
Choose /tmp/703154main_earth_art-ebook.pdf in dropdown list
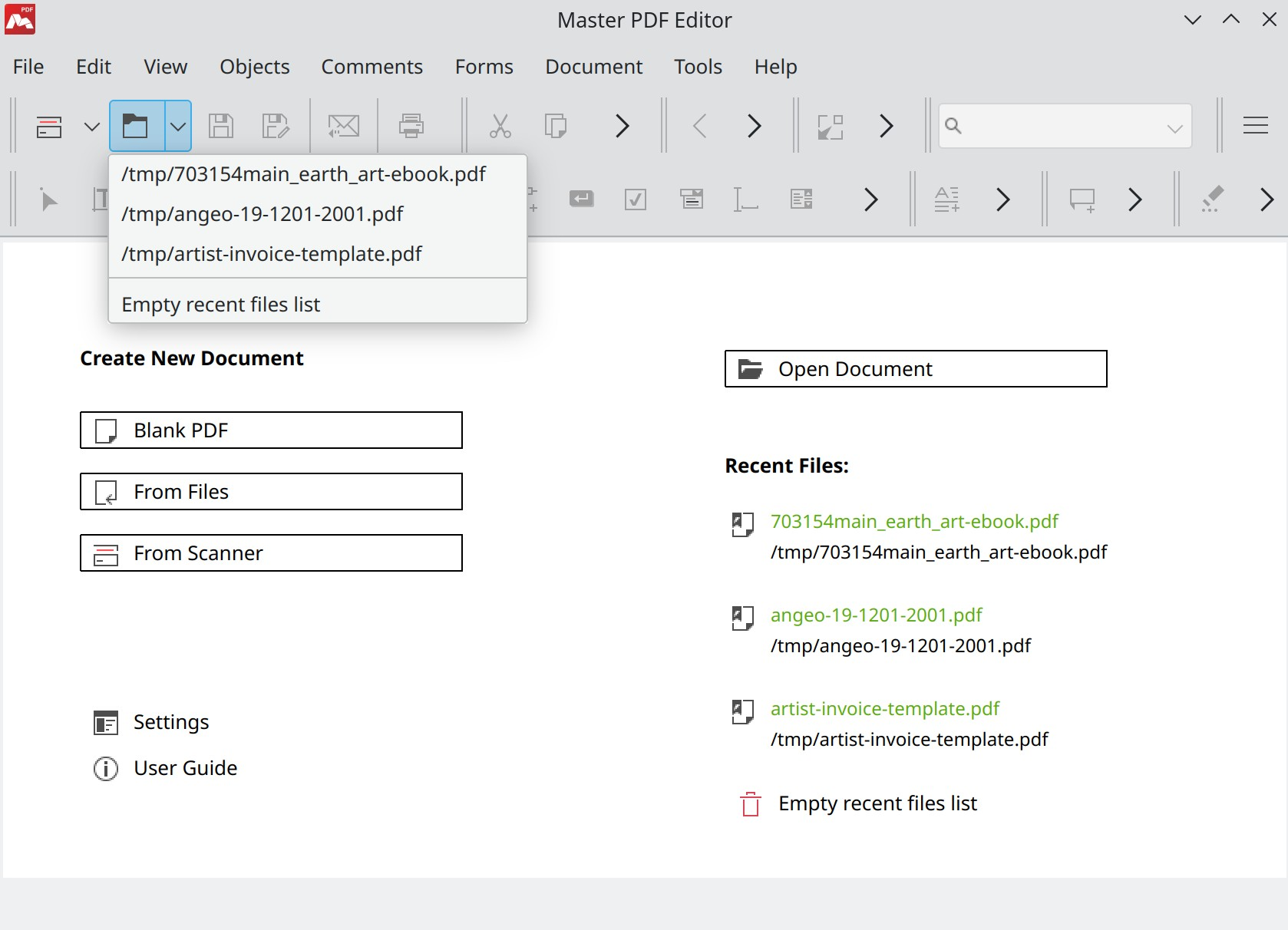318,174
